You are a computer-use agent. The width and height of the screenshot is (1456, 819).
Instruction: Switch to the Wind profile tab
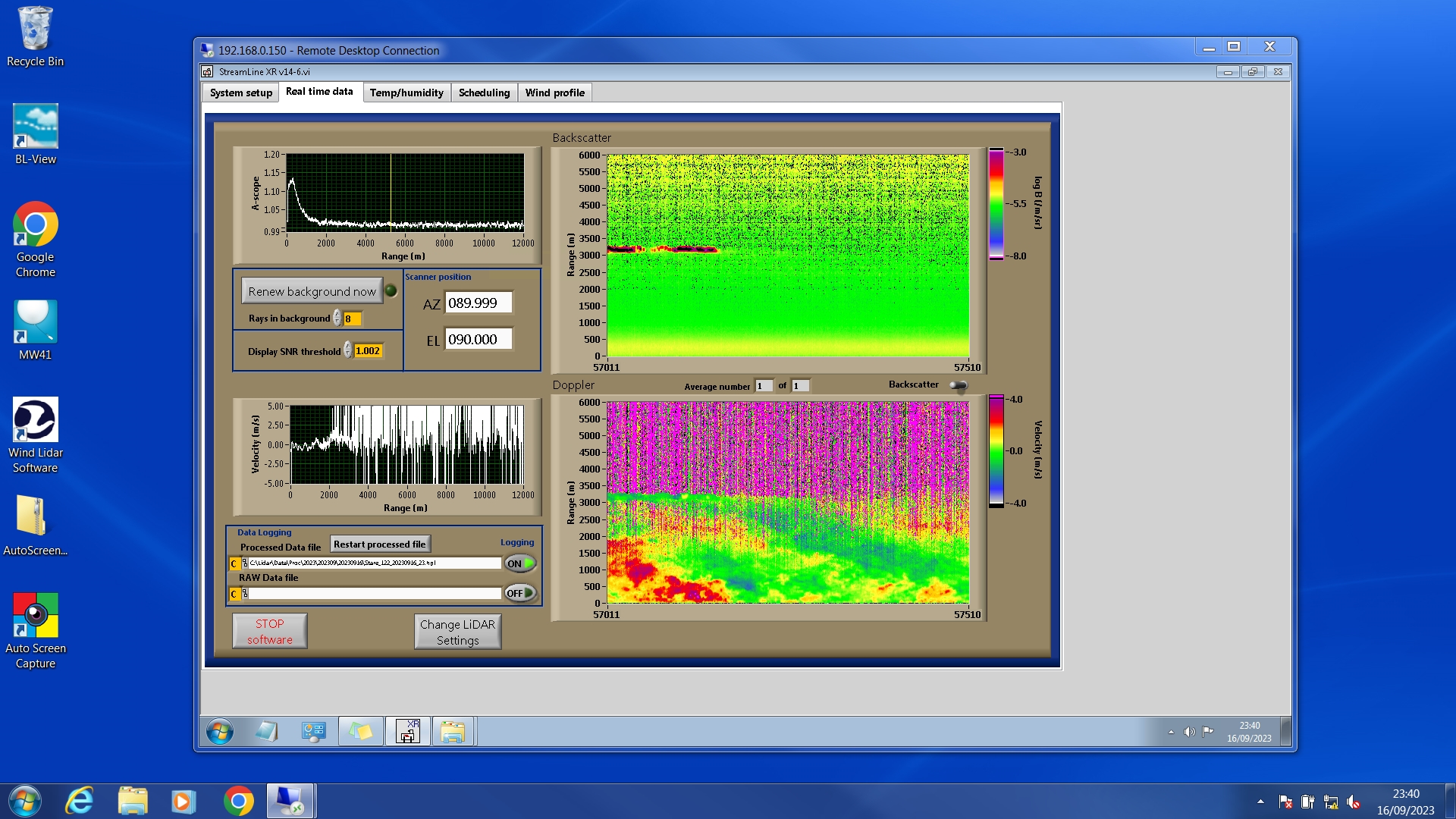[x=554, y=93]
